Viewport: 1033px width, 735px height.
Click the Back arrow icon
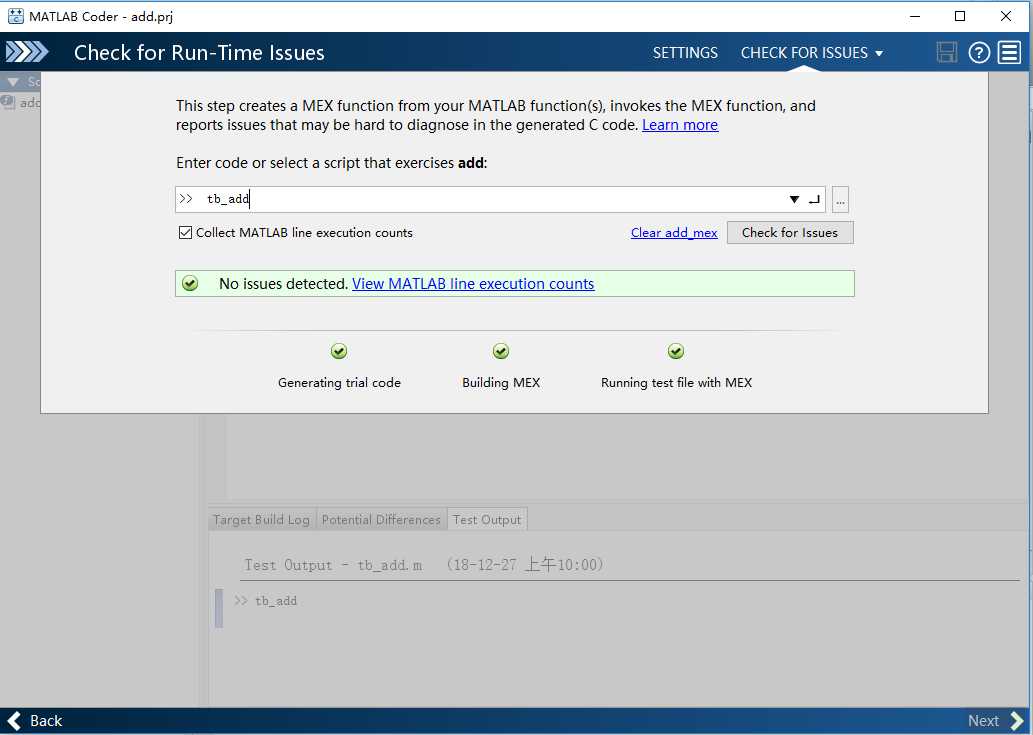click(x=14, y=721)
